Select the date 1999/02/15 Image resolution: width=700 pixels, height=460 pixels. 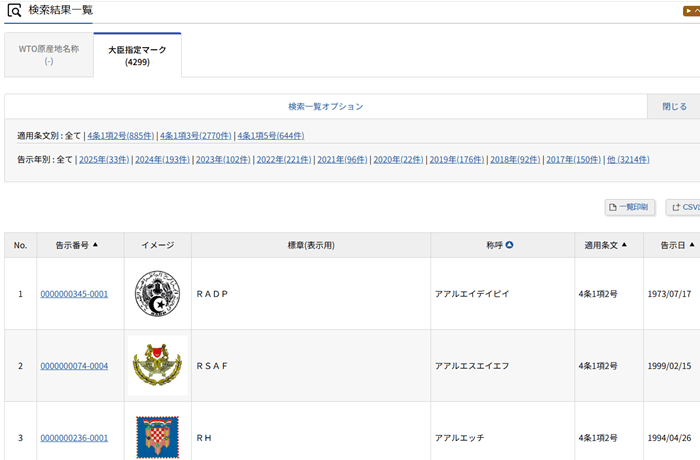pos(669,366)
